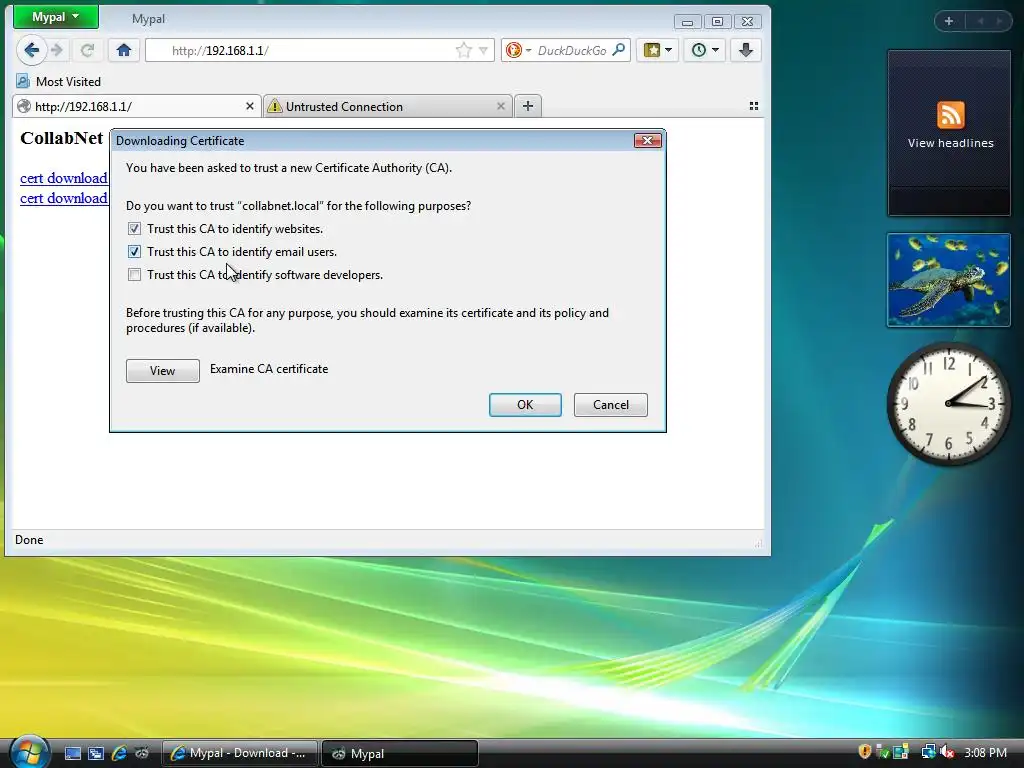The width and height of the screenshot is (1024, 768).
Task: Open the Most Visited bookmarks folder
Action: [x=59, y=82]
